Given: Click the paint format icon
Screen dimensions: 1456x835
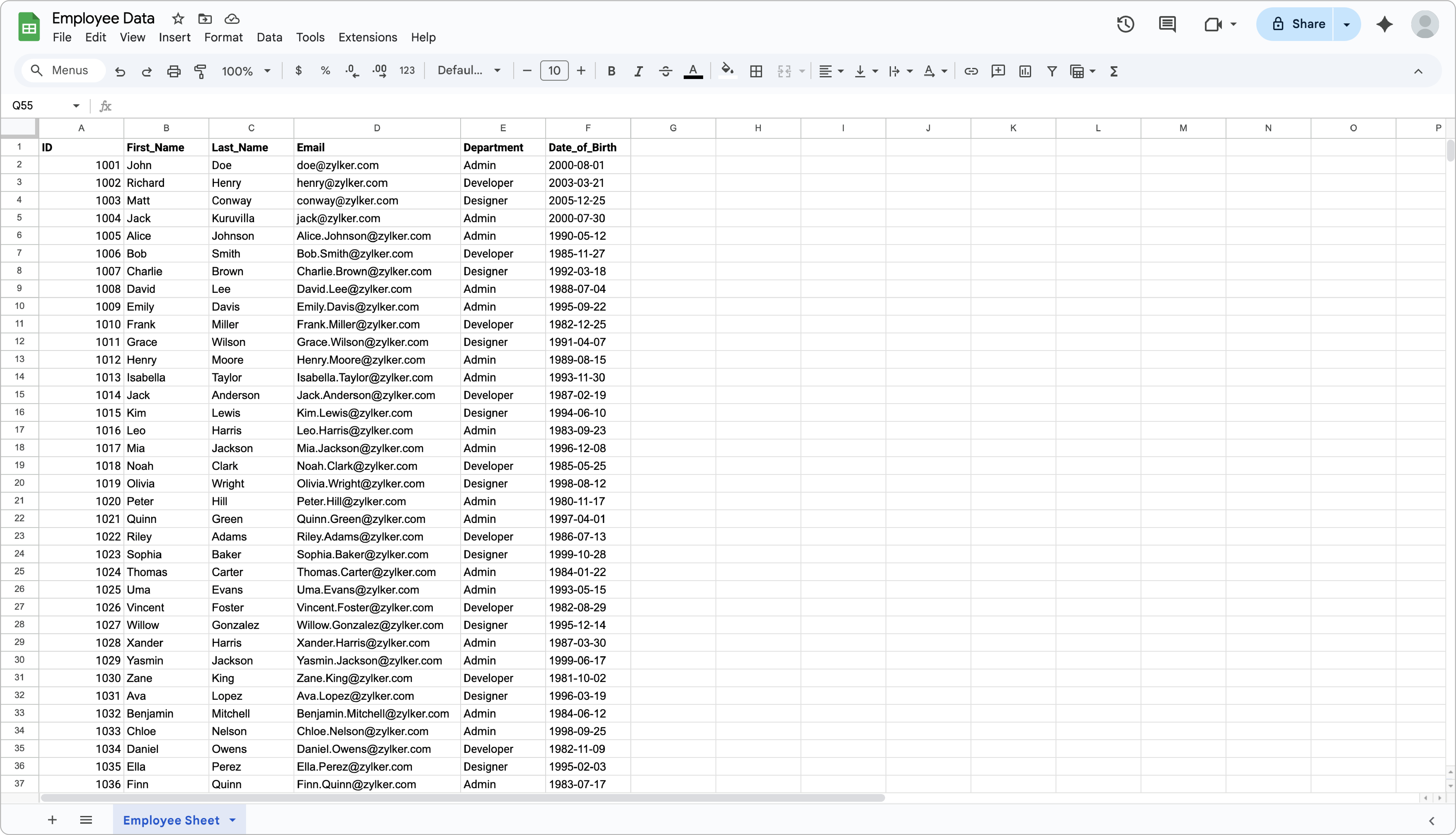Looking at the screenshot, I should coord(200,71).
